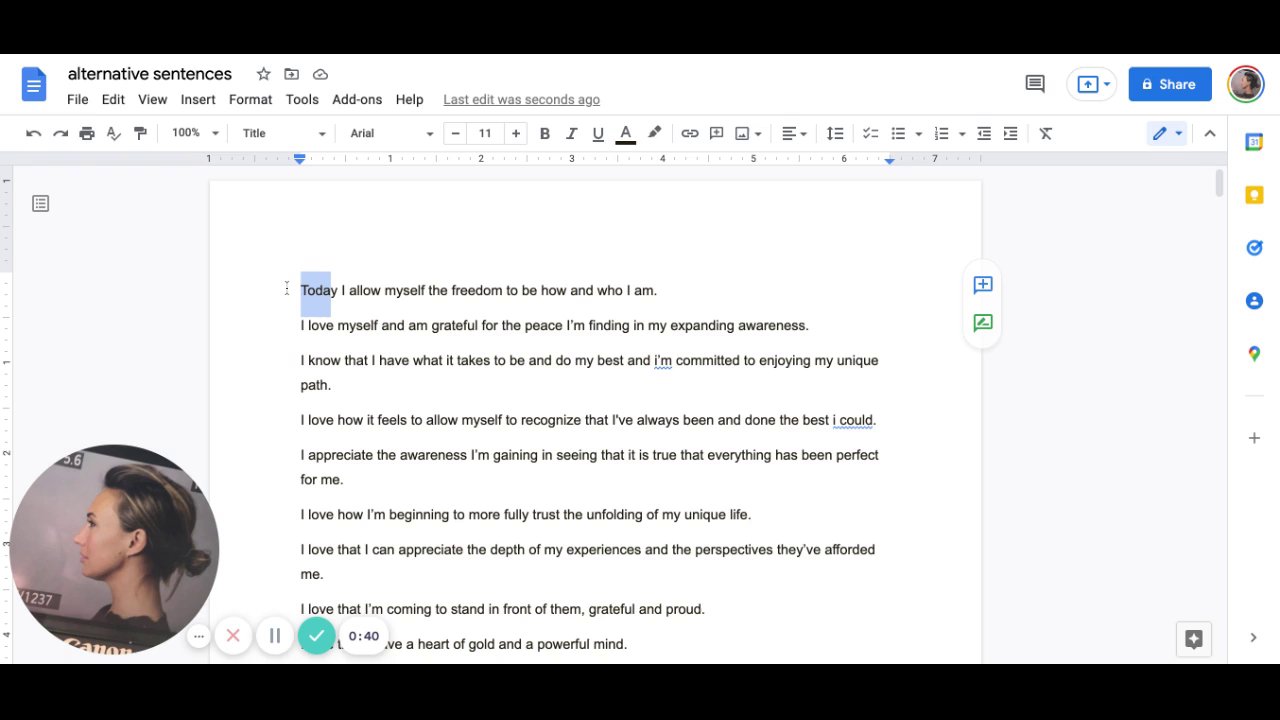The image size is (1280, 720).
Task: Clear formatting icon
Action: pos(1045,133)
